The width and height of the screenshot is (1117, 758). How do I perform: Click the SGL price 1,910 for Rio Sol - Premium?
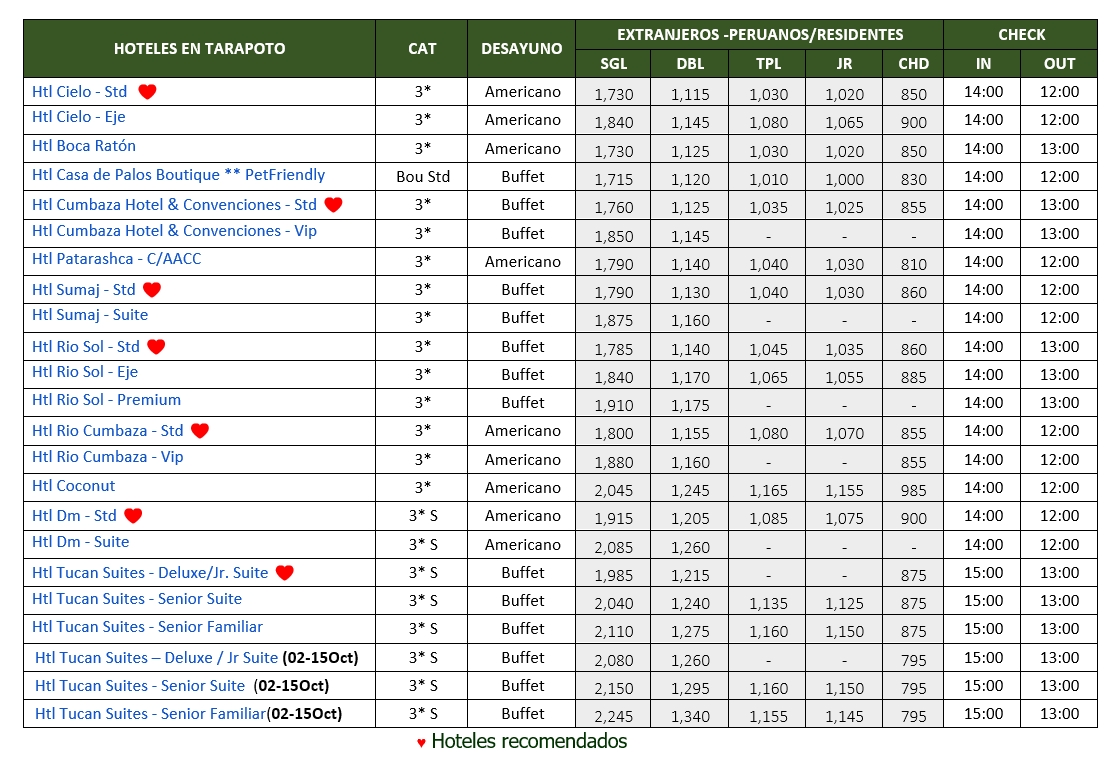point(614,405)
